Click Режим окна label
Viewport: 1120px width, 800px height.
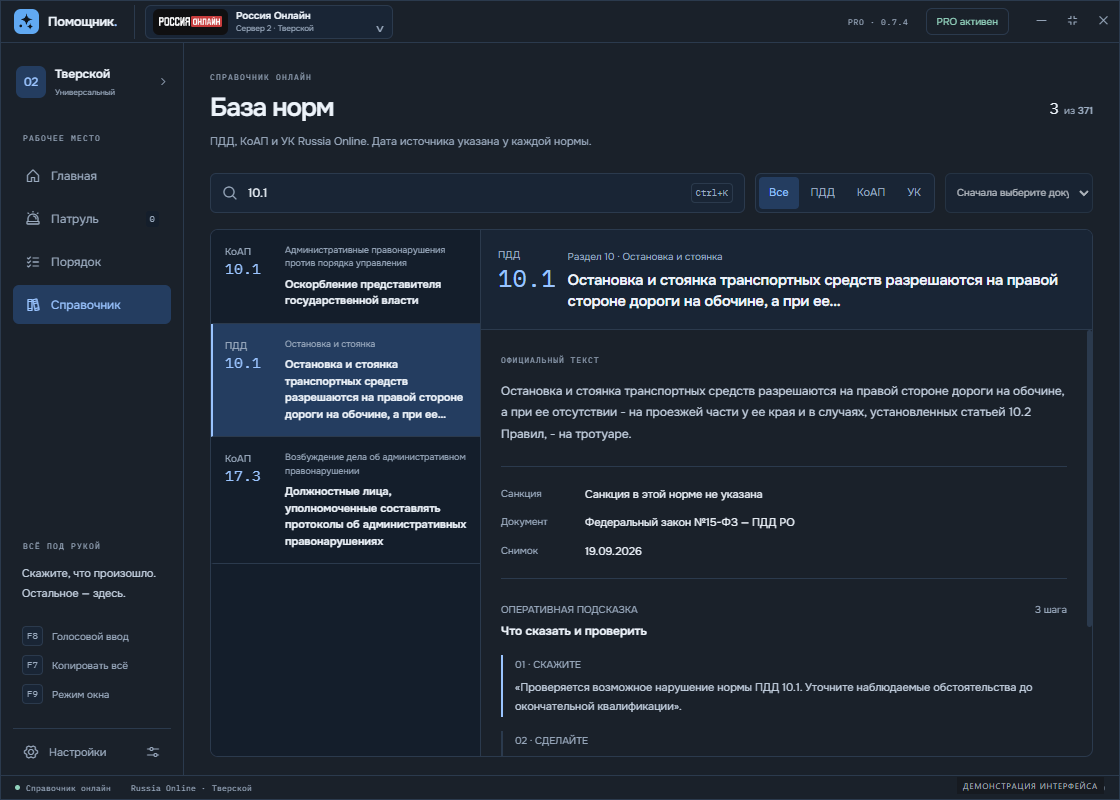pos(80,694)
